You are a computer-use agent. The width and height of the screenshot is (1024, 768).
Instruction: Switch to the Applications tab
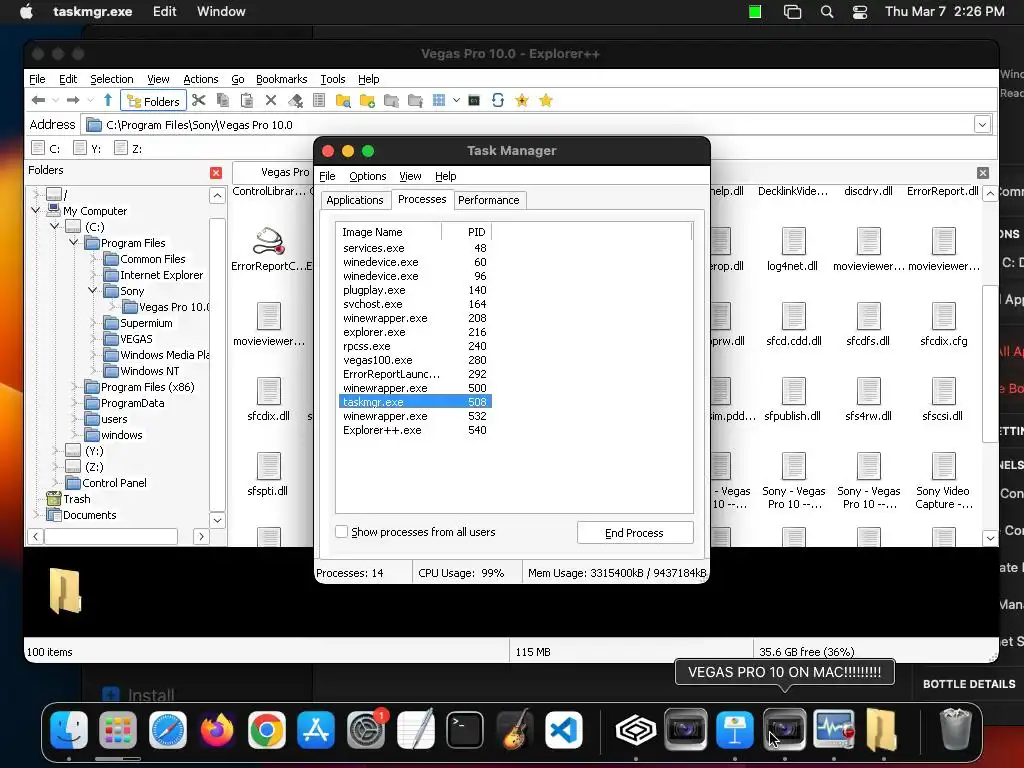(355, 200)
